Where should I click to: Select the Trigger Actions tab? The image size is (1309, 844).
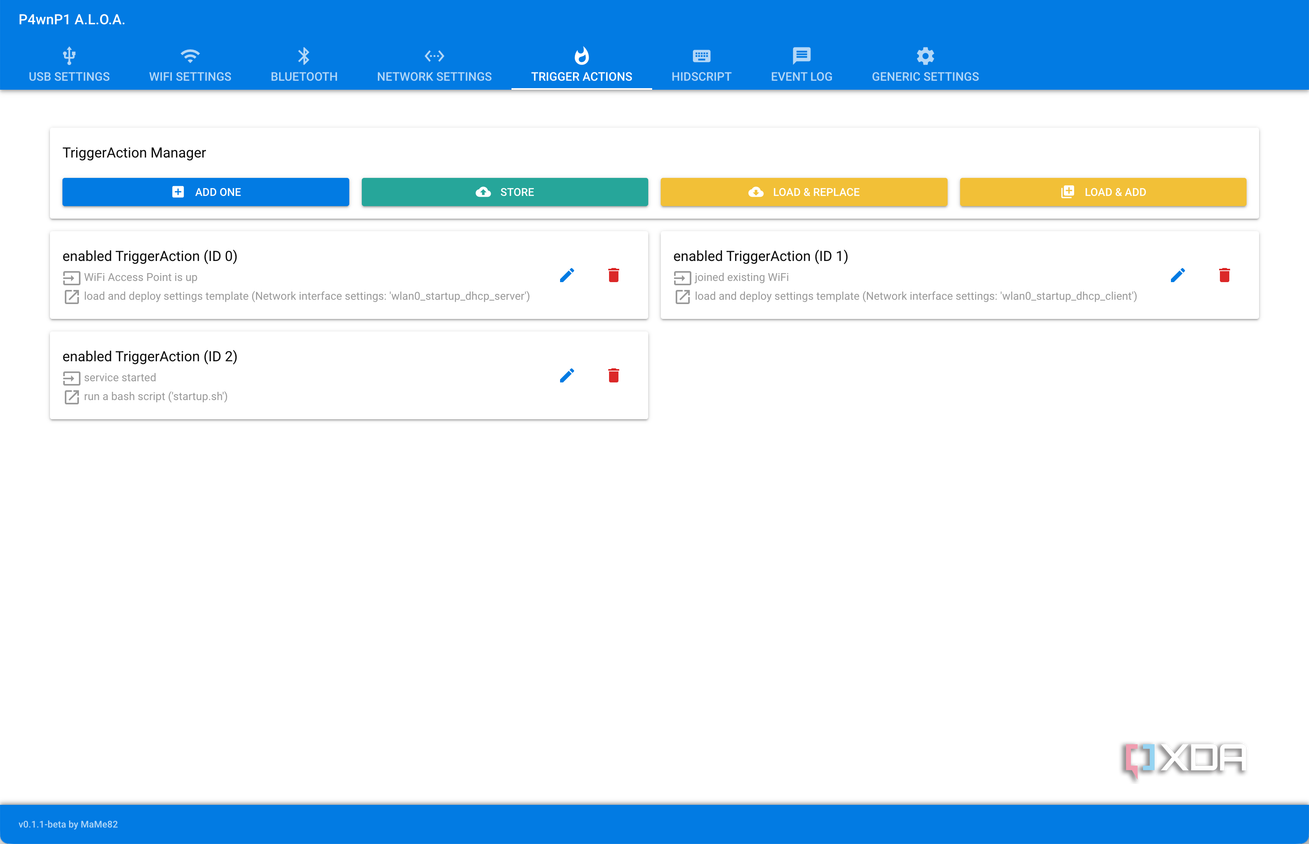pos(582,65)
